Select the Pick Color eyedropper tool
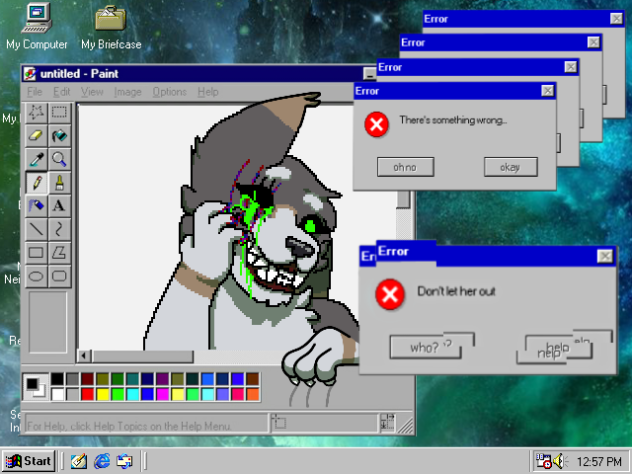Viewport: 632px width, 474px height. [36, 159]
